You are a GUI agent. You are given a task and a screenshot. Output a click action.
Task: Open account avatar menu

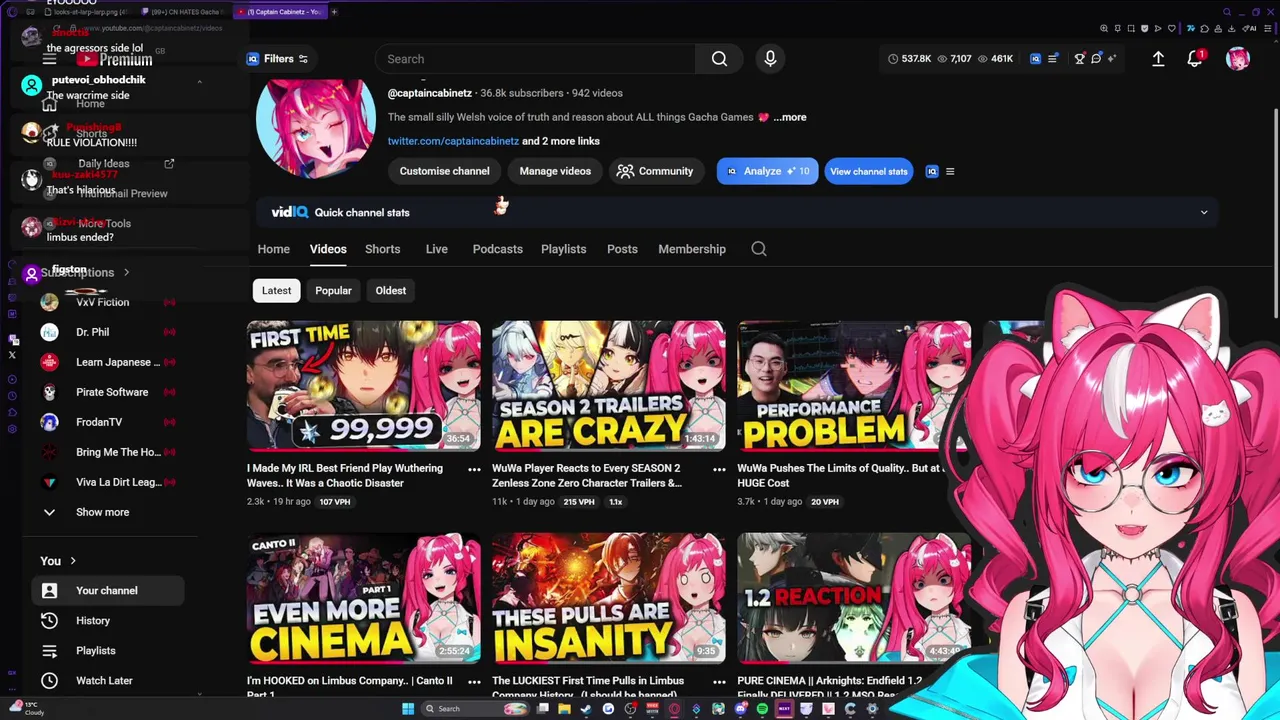[1238, 59]
